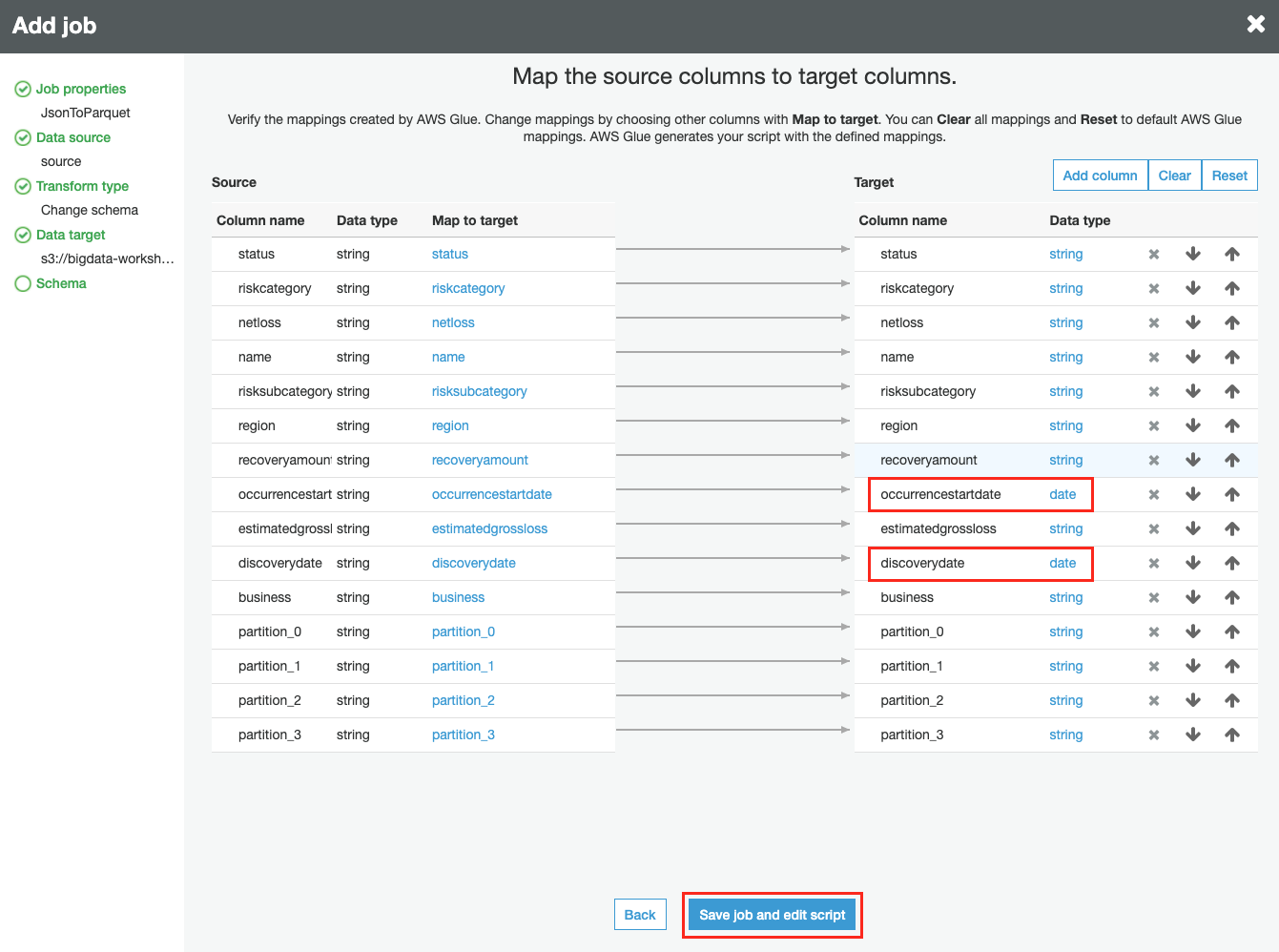This screenshot has width=1279, height=952.
Task: Remove the status target column
Action: click(x=1153, y=255)
